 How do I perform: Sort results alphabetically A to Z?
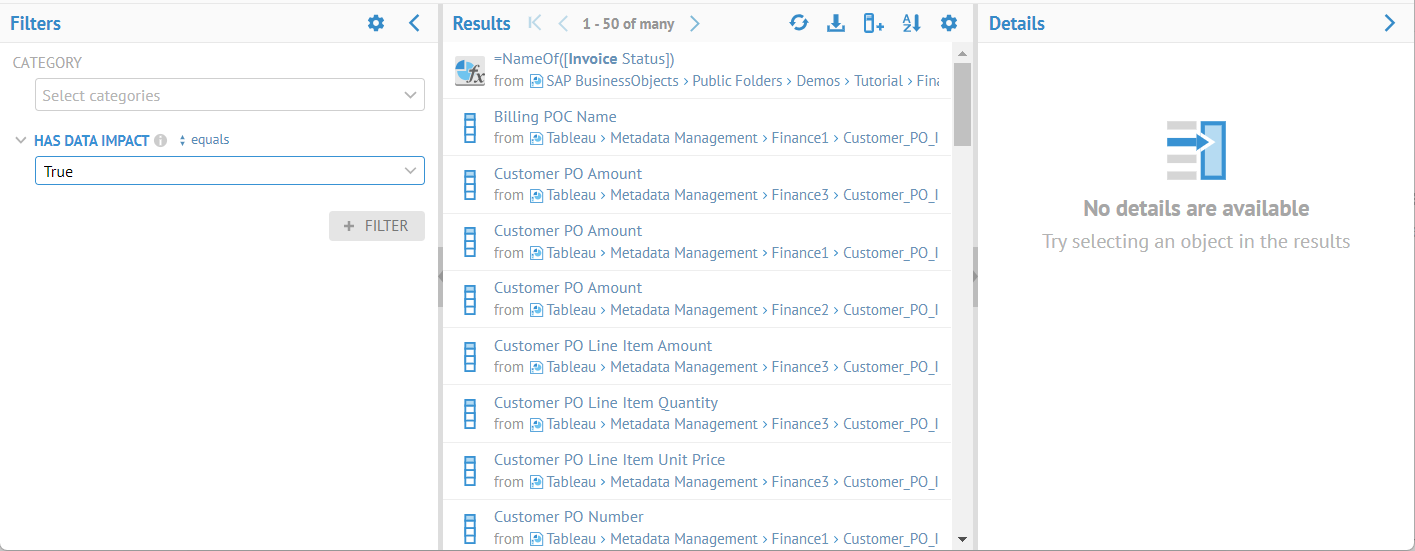(911, 23)
